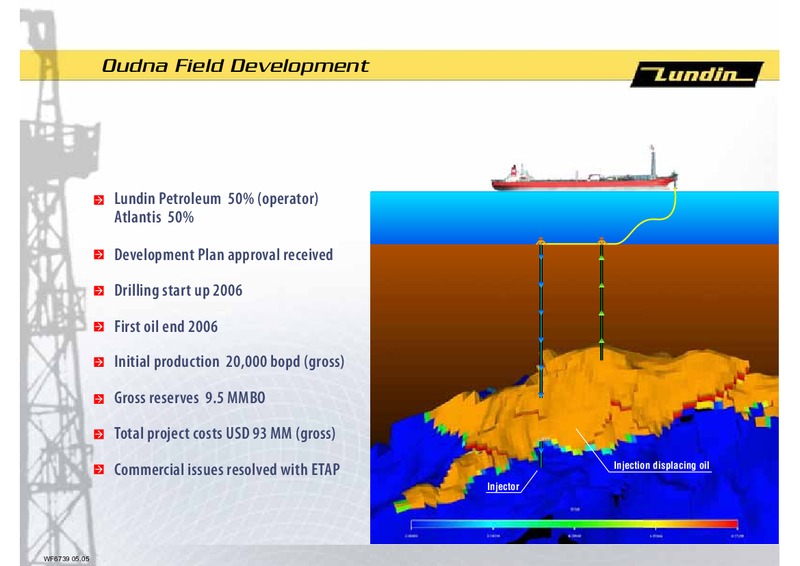Viewport: 800px width, 566px height.
Task: Click the Lundin logo
Action: tap(696, 75)
